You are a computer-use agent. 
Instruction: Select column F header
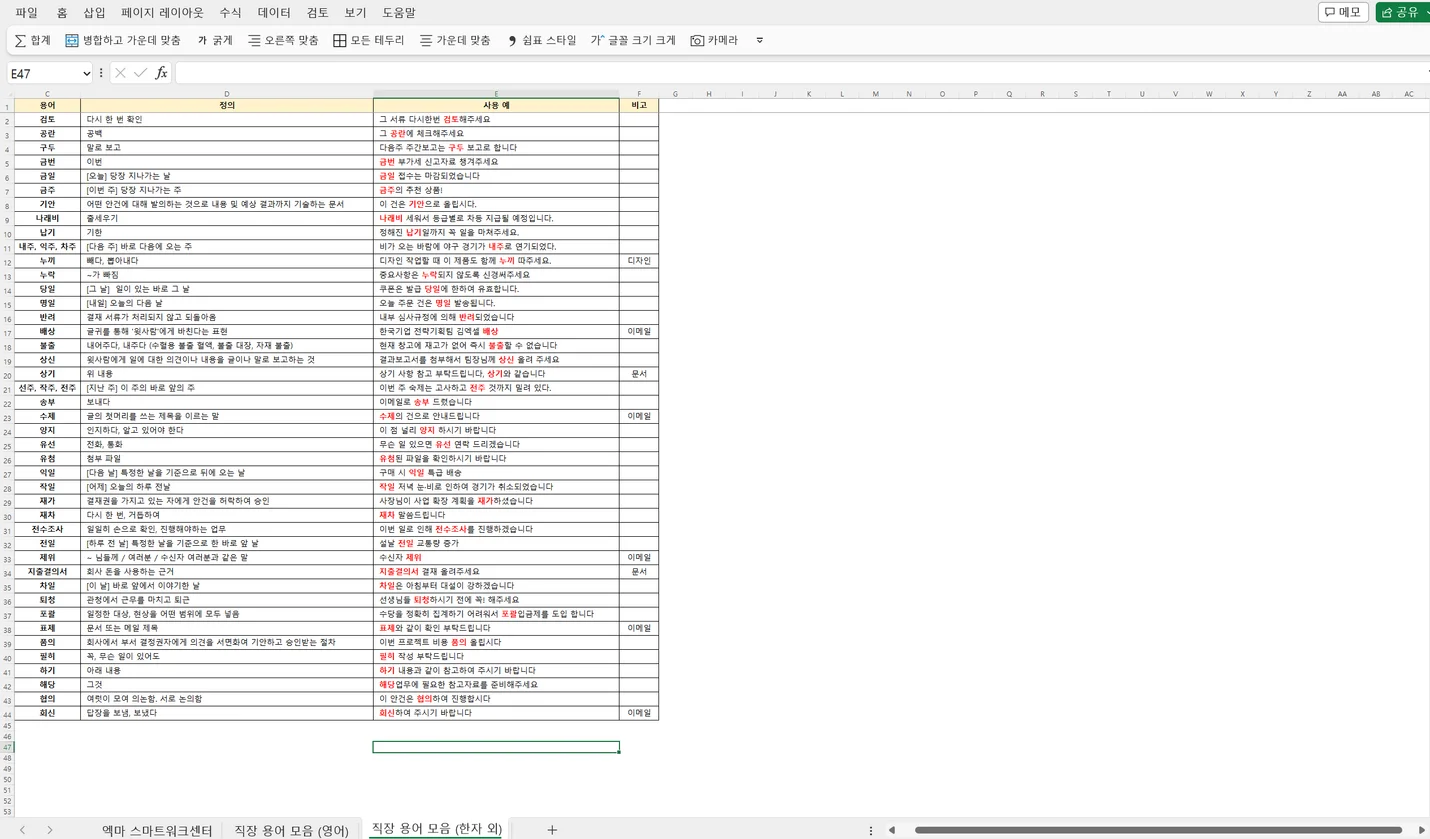(639, 94)
